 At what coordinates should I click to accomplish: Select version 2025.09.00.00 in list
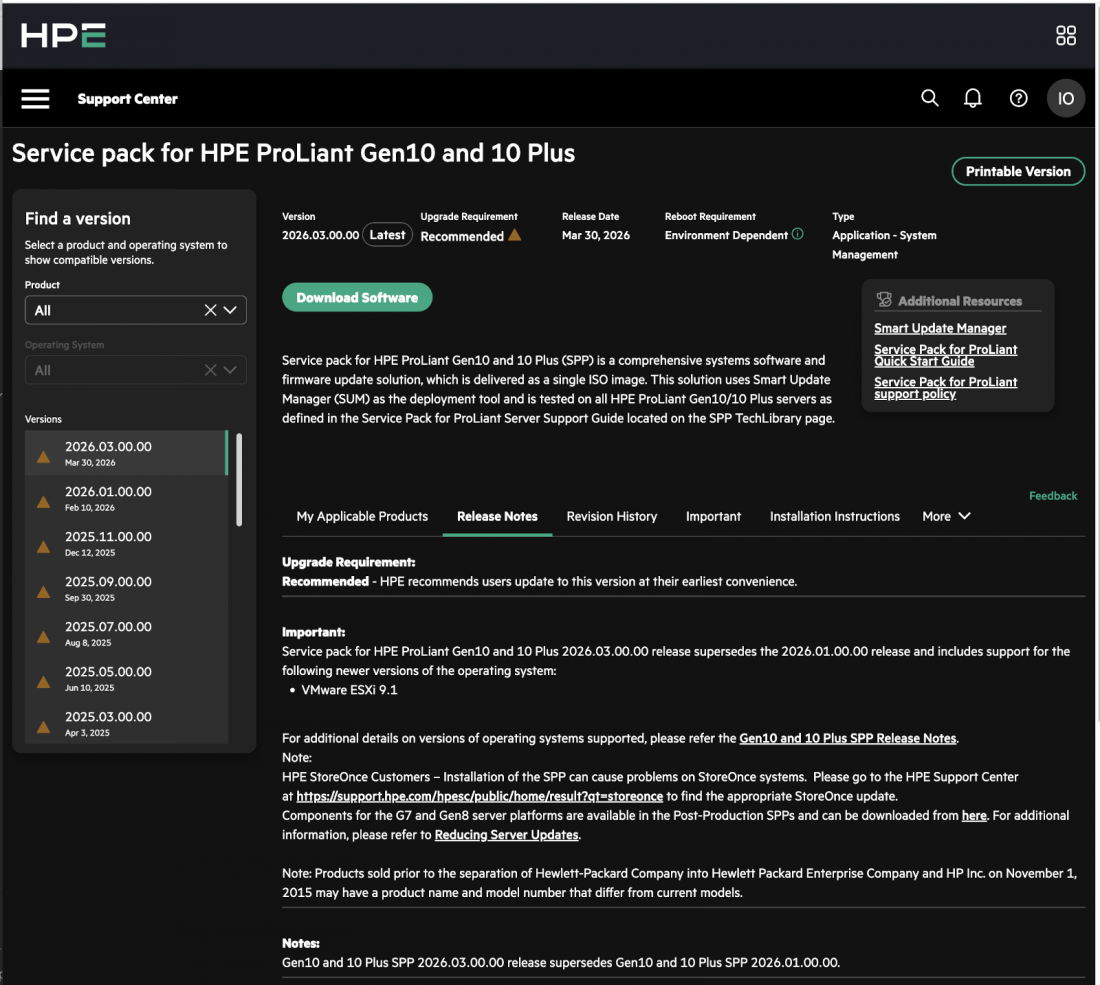click(126, 588)
